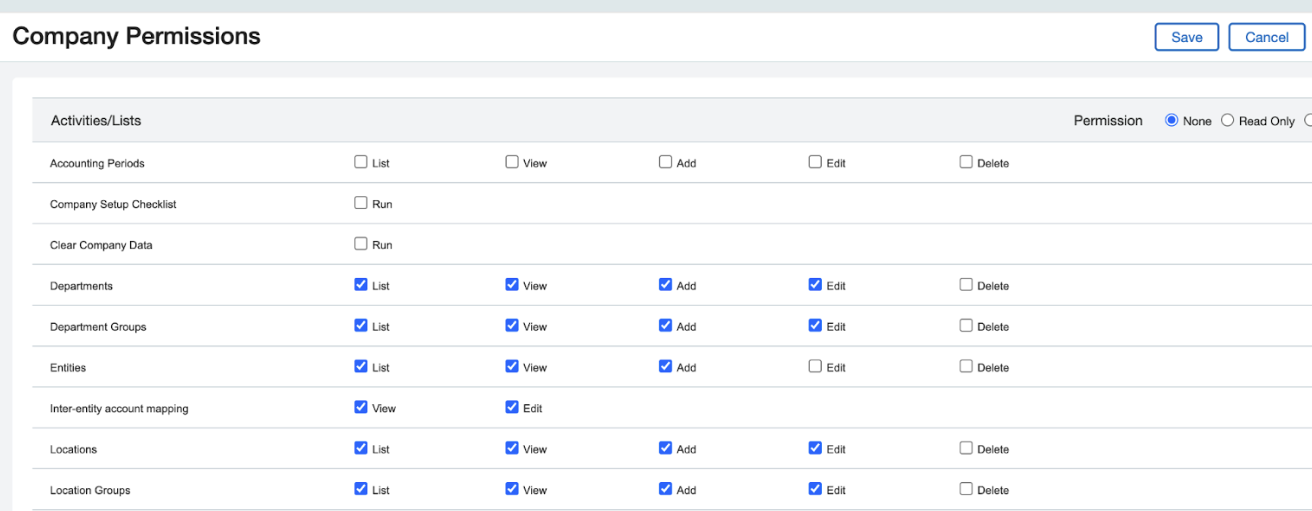Check the Entities Edit checkbox
The image size is (1312, 511).
tap(815, 367)
